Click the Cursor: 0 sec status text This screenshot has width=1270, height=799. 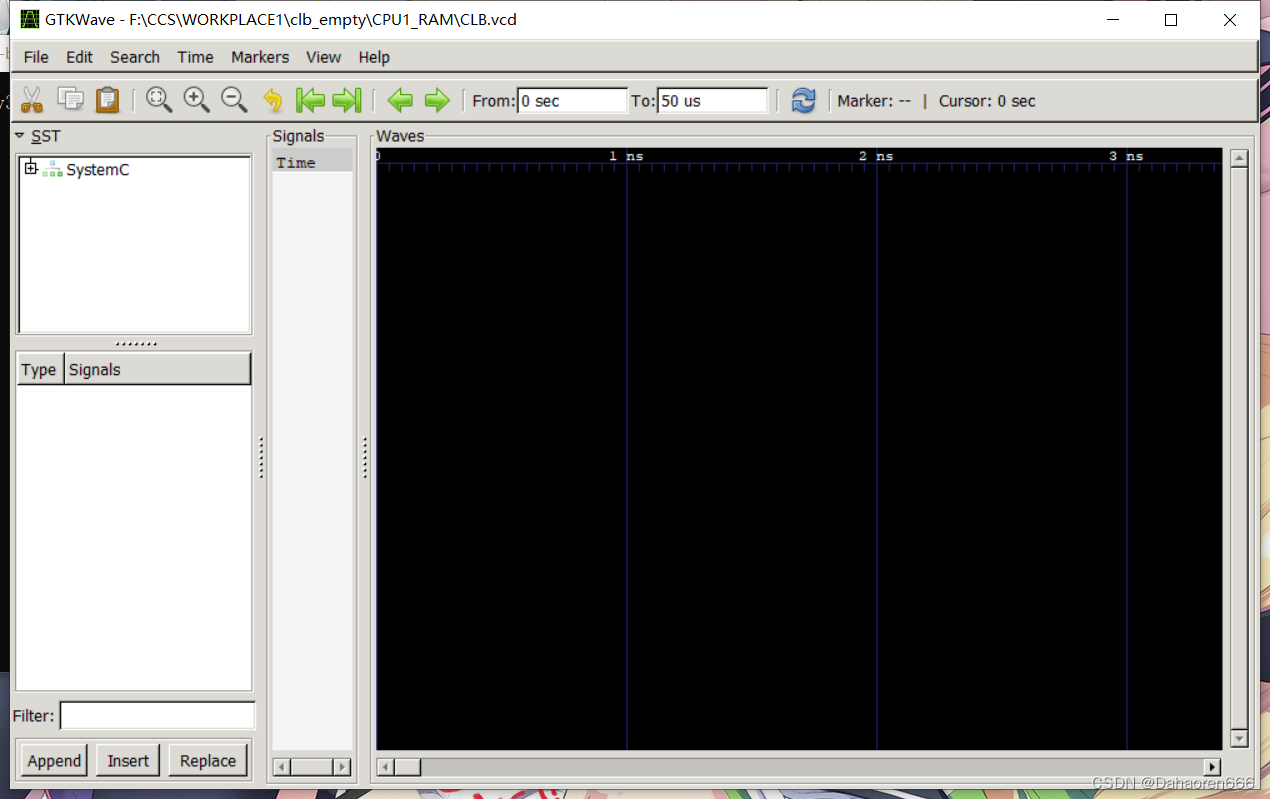click(987, 101)
